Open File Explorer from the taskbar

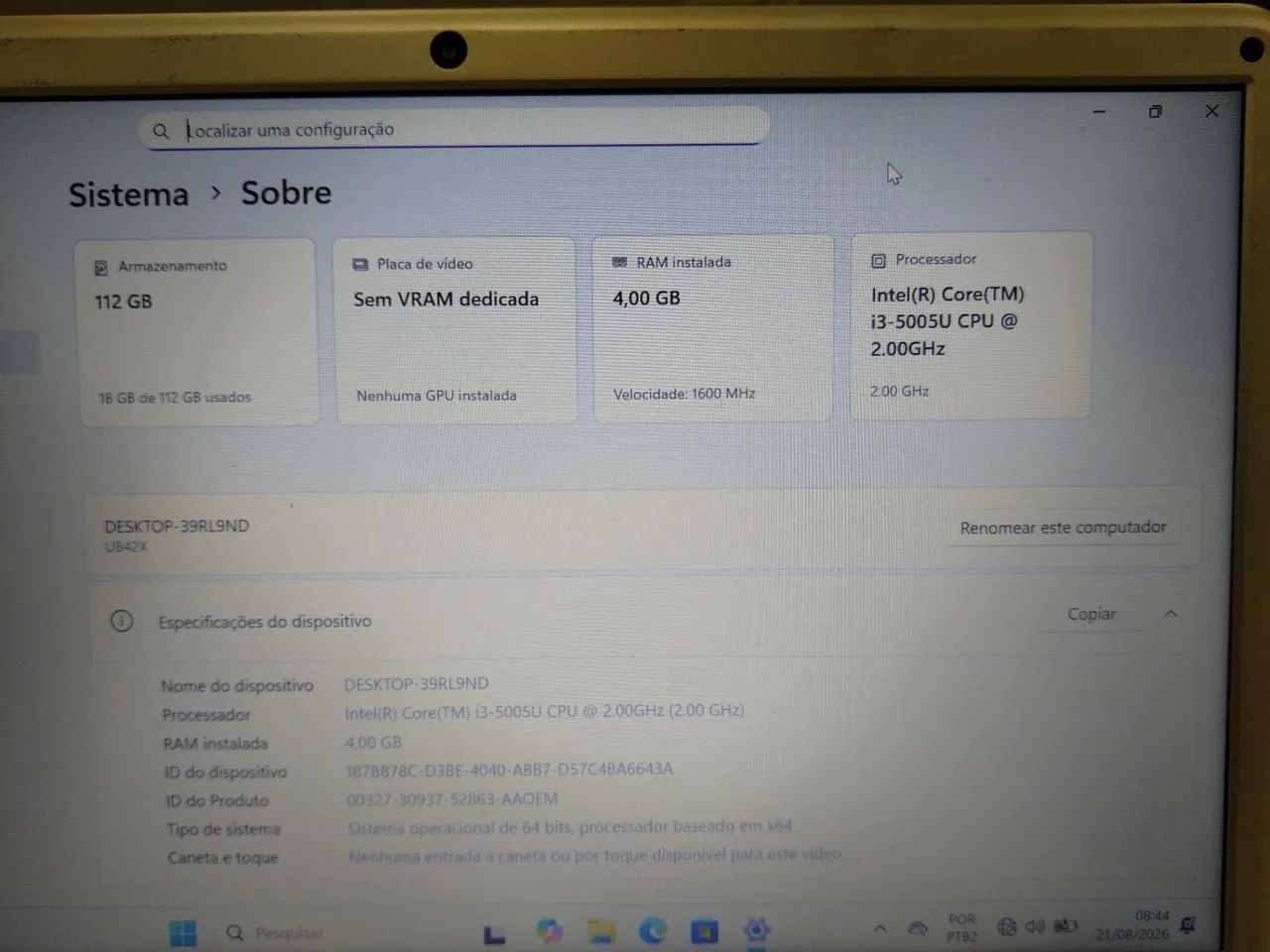(601, 931)
